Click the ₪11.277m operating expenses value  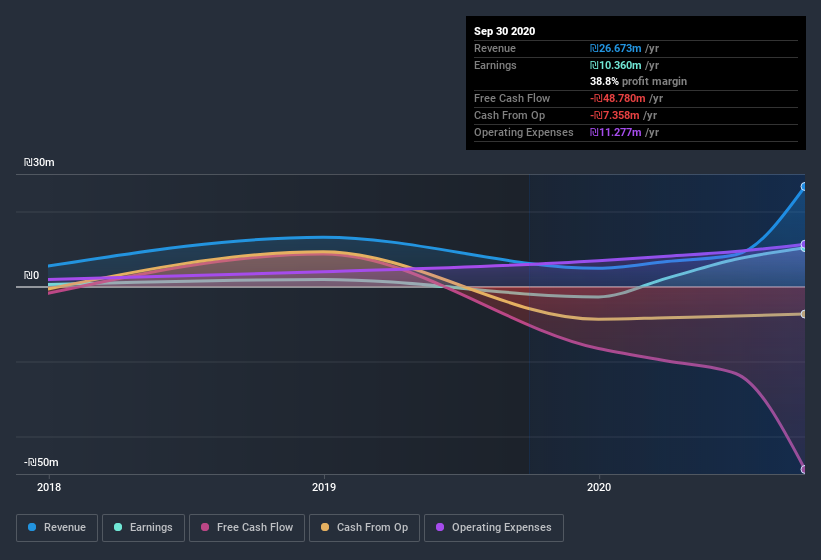pos(615,132)
